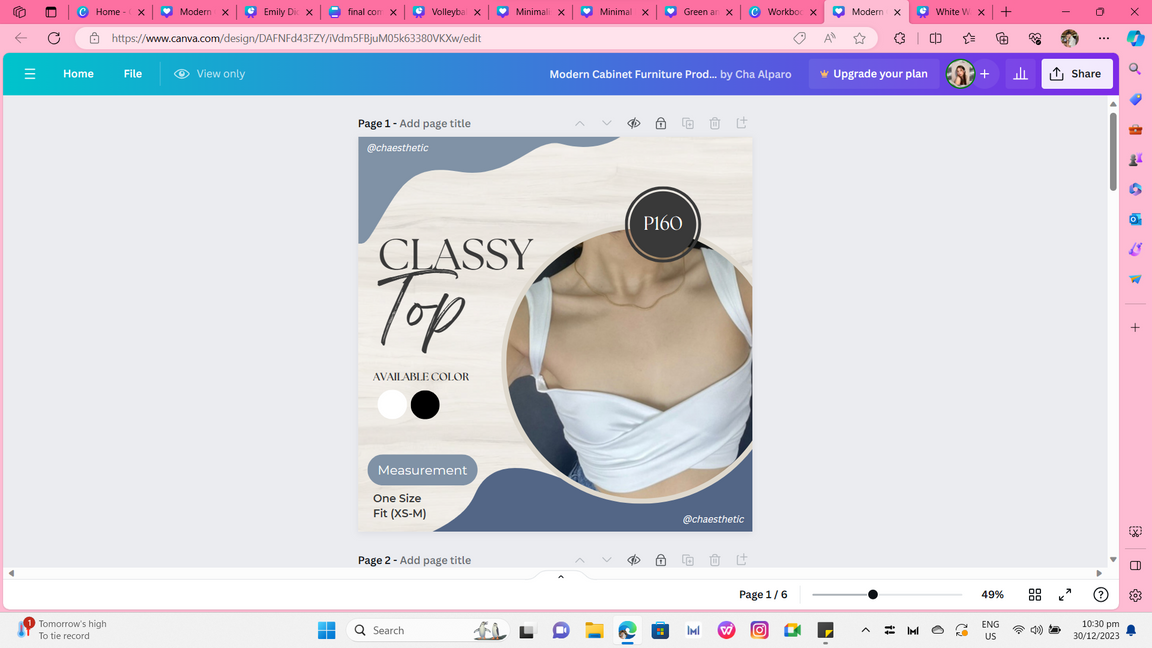Enter fullscreen presentation mode
The height and width of the screenshot is (648, 1152).
pos(1065,594)
